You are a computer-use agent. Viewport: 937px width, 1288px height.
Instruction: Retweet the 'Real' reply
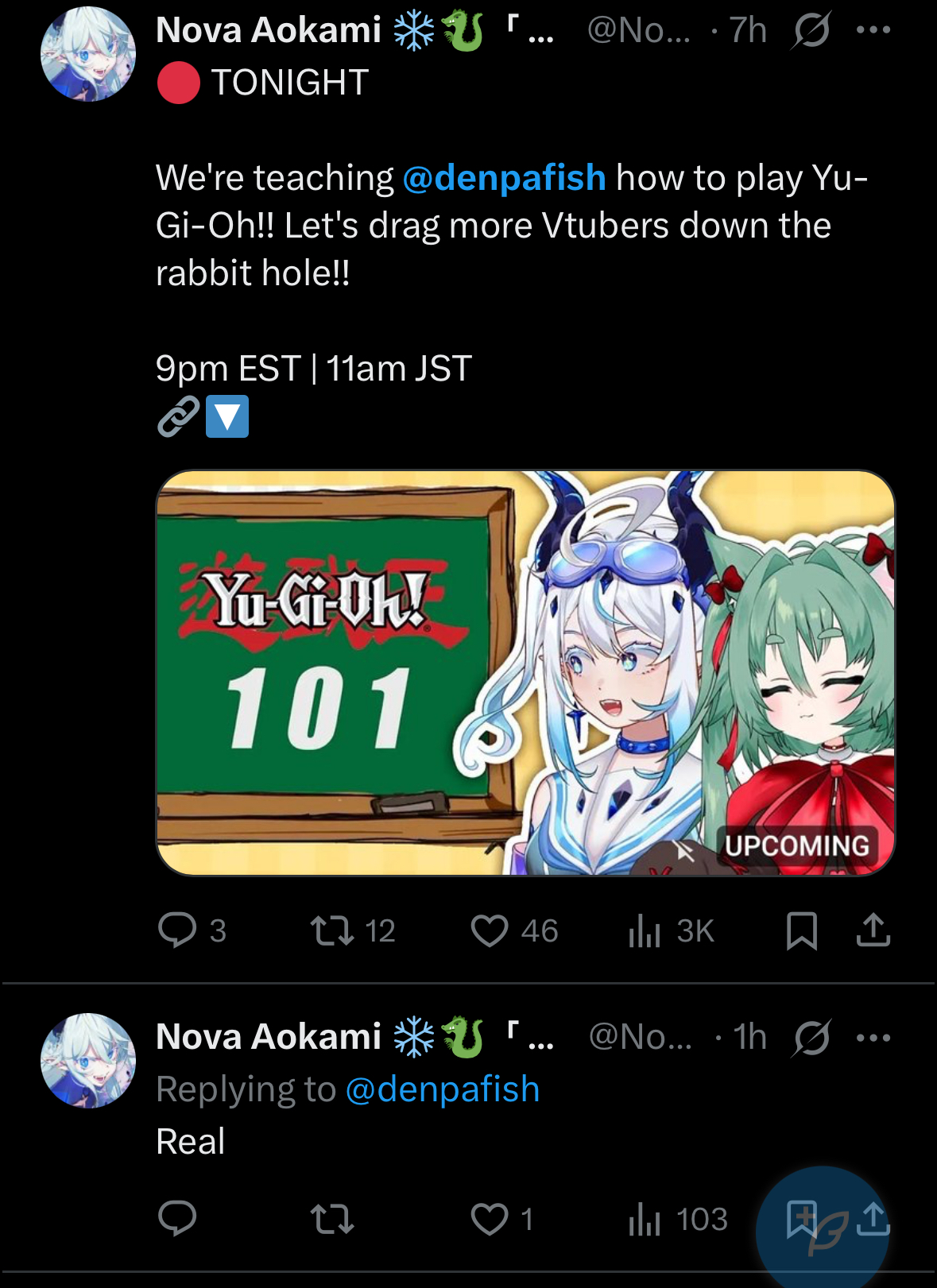(331, 1218)
